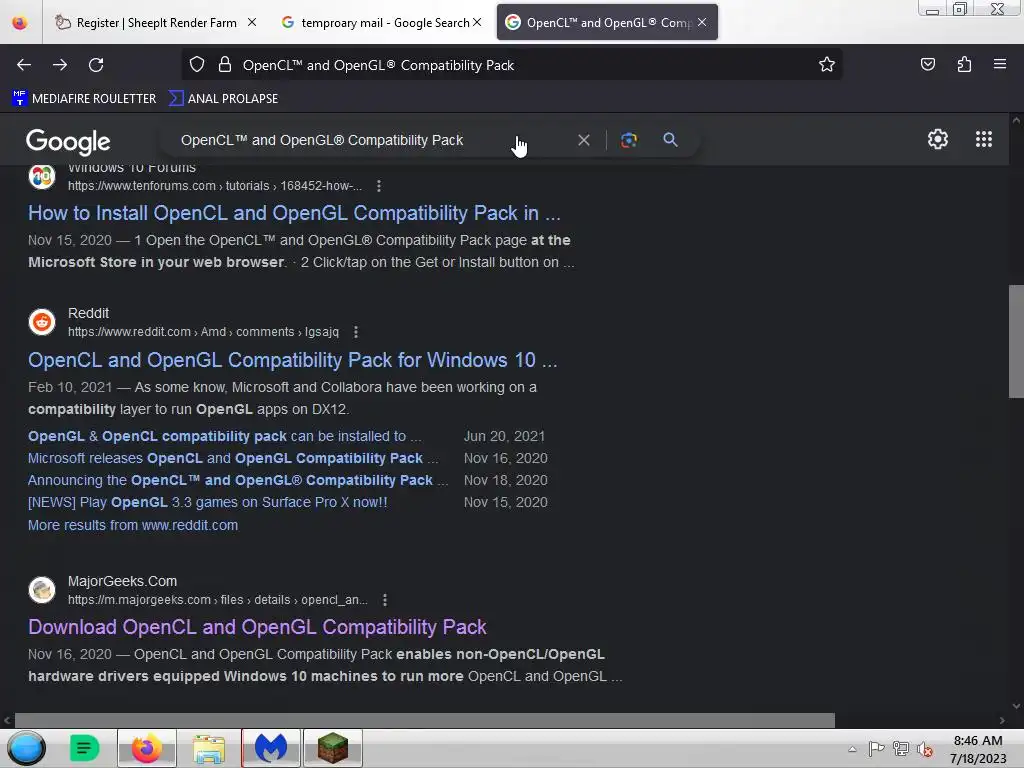This screenshot has width=1024, height=768.
Task: Click the horizontal page scrollbar thumb
Action: coord(424,720)
